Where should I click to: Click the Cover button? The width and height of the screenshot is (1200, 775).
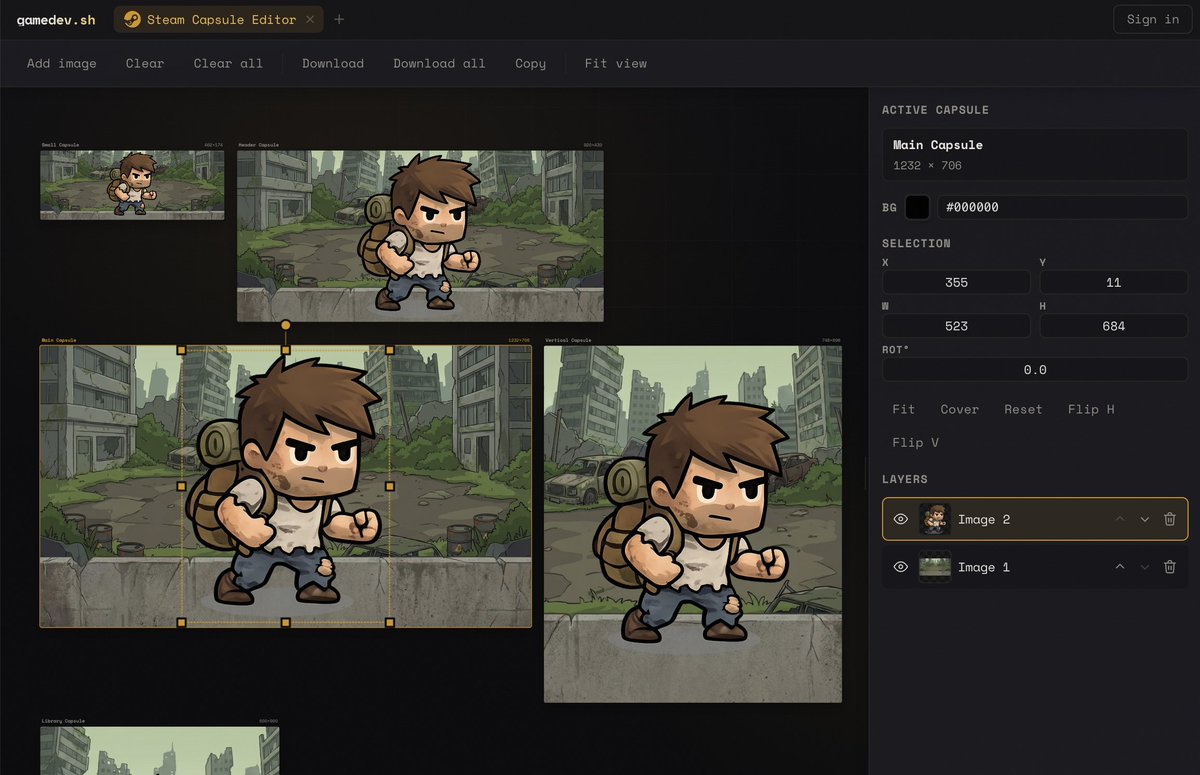959,409
